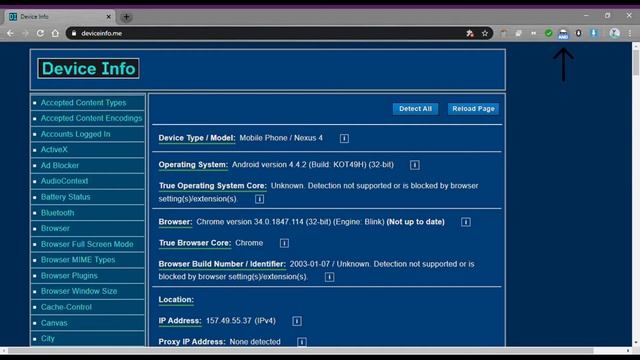
Task: Open Accepted Content Types in sidebar
Action: coord(83,103)
